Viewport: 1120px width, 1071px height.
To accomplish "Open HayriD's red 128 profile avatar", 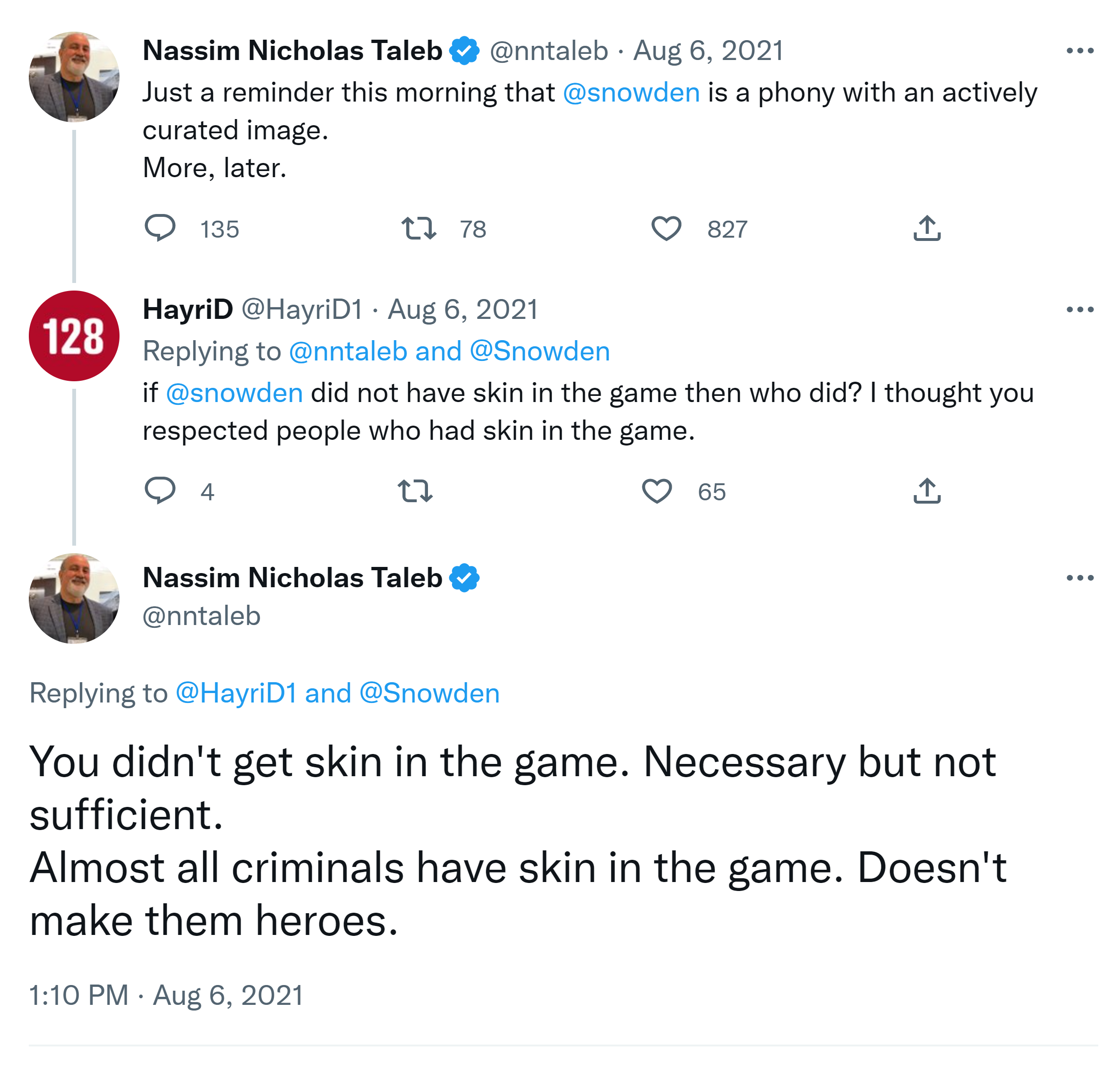I will point(74,336).
